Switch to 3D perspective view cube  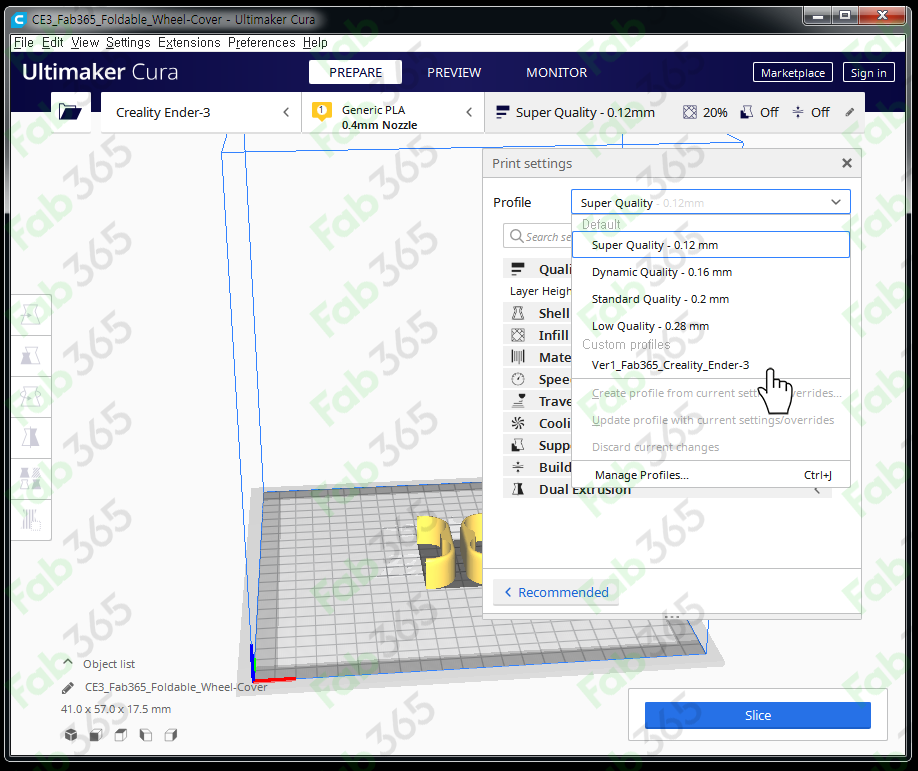point(71,735)
